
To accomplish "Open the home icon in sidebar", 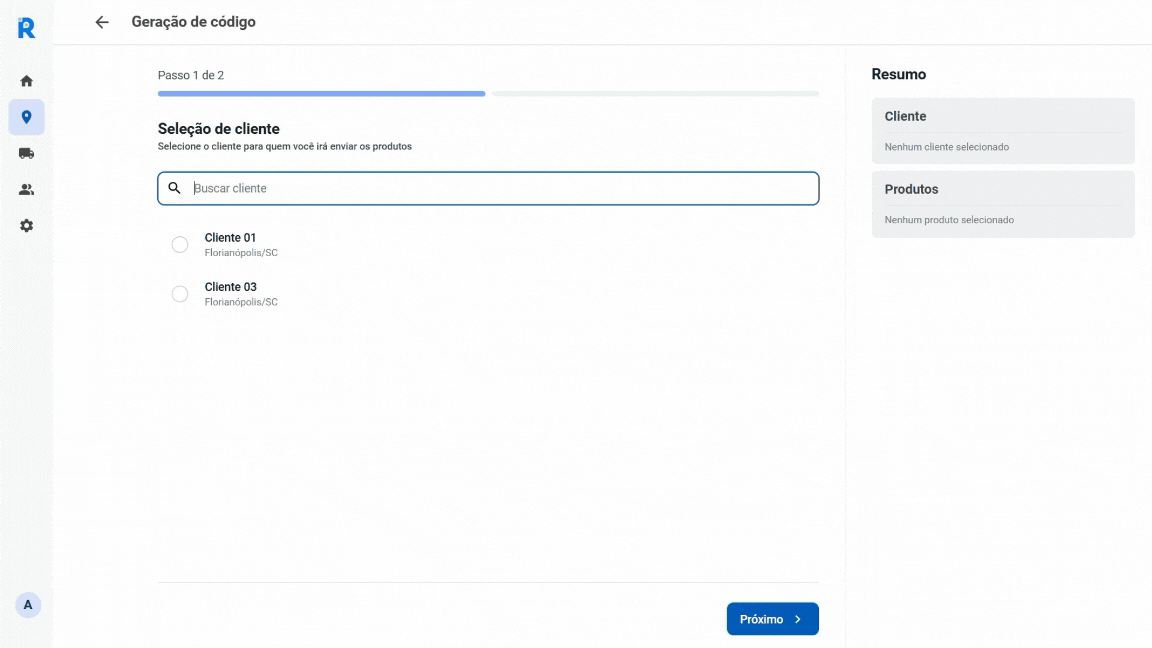I will tap(26, 81).
